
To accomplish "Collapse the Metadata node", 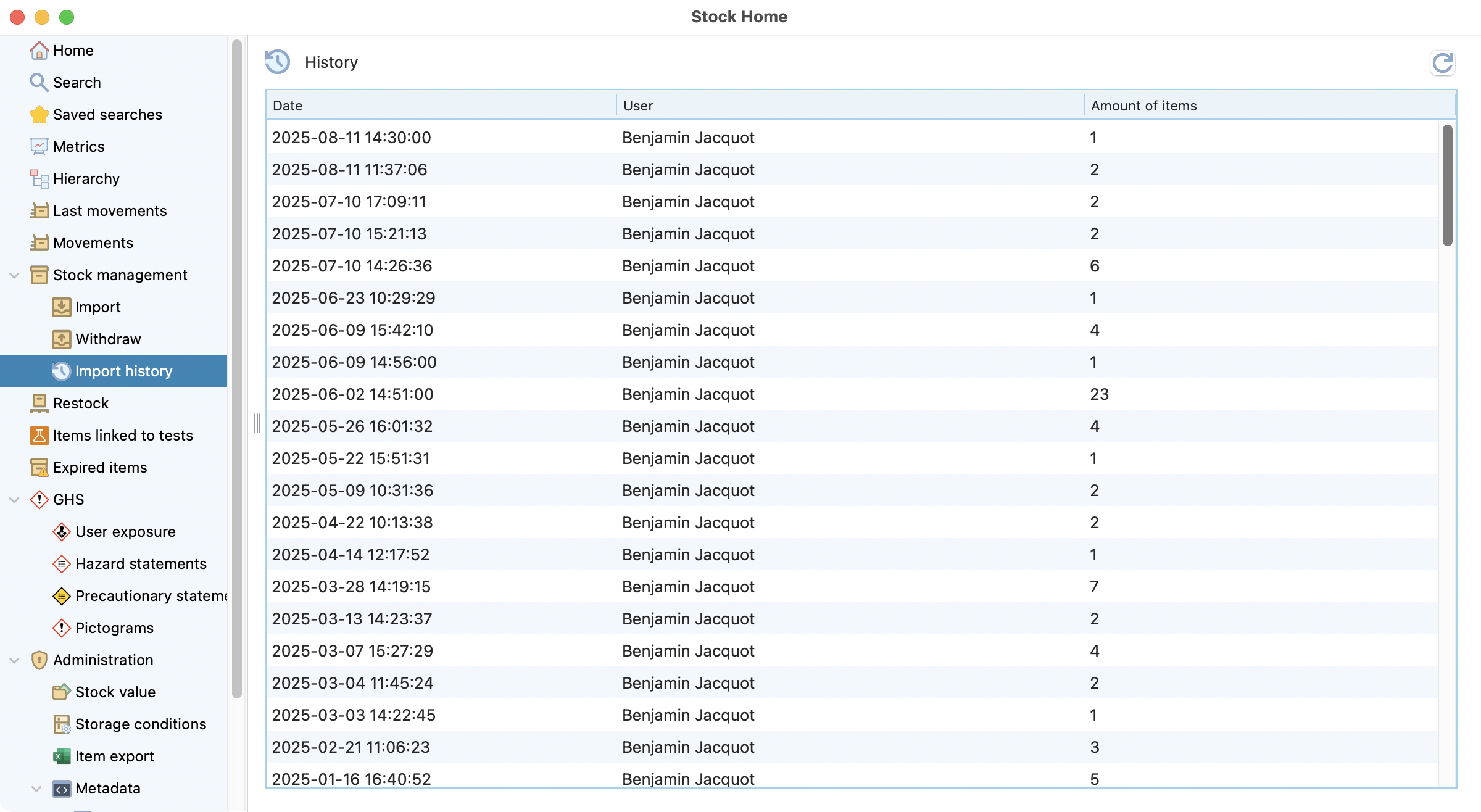I will click(36, 789).
